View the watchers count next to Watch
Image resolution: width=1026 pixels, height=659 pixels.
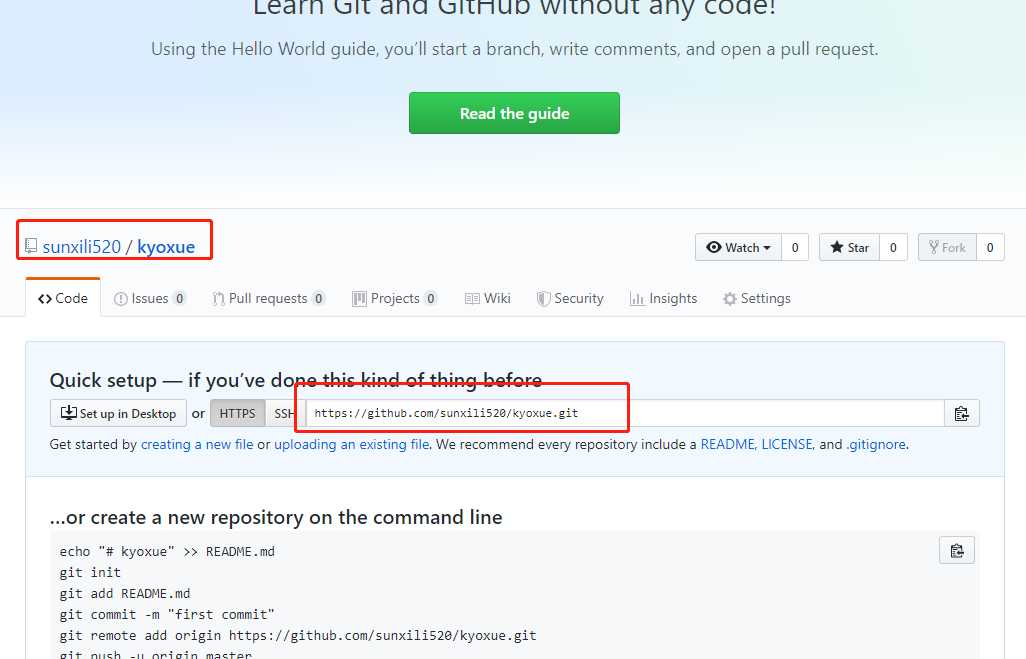pyautogui.click(x=795, y=247)
